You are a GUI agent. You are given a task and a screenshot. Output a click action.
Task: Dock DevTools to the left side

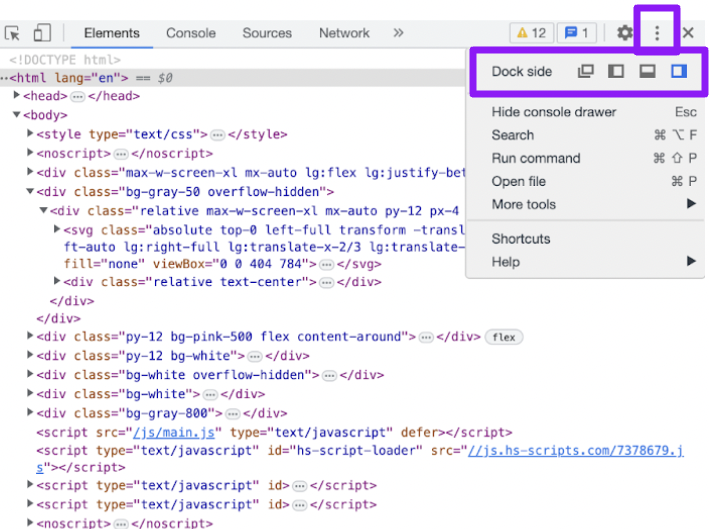616,71
